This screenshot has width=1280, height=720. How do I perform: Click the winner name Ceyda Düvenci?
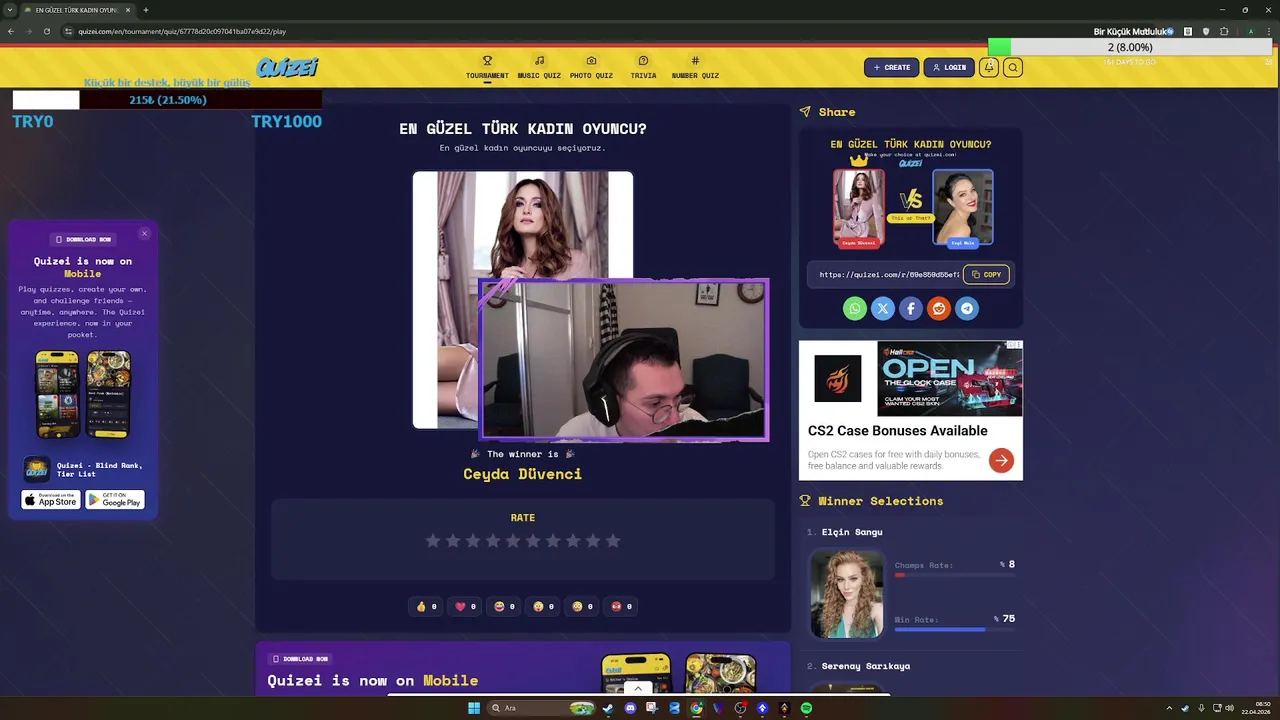522,474
